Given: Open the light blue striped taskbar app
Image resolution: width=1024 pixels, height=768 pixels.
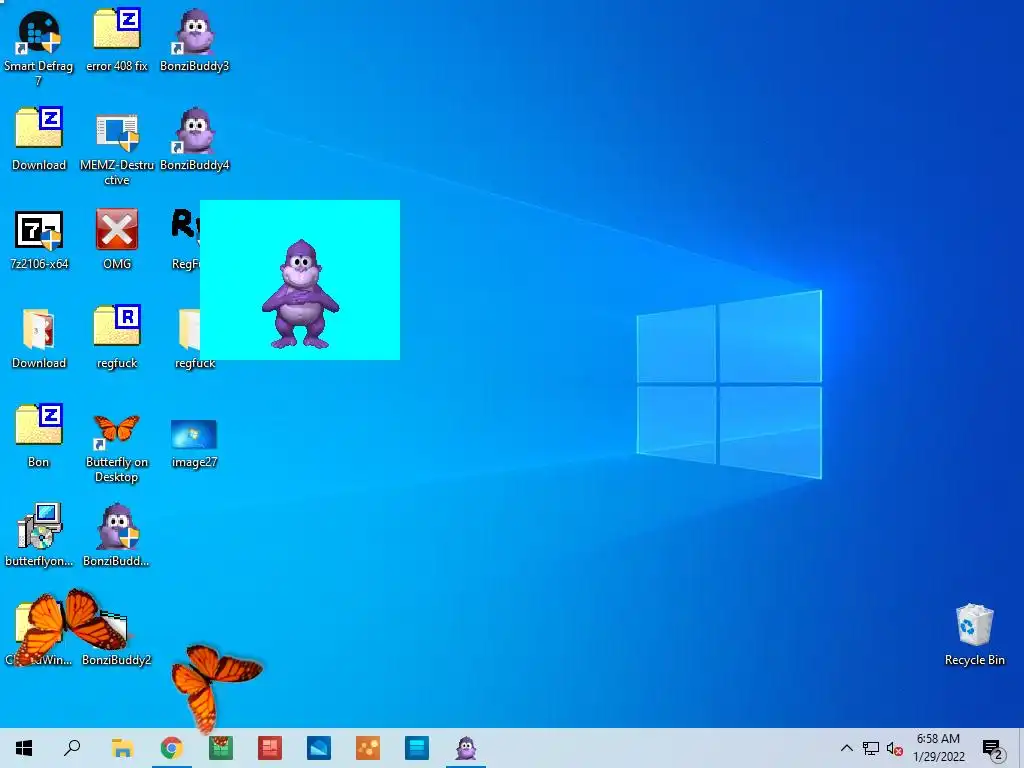Looking at the screenshot, I should point(417,748).
